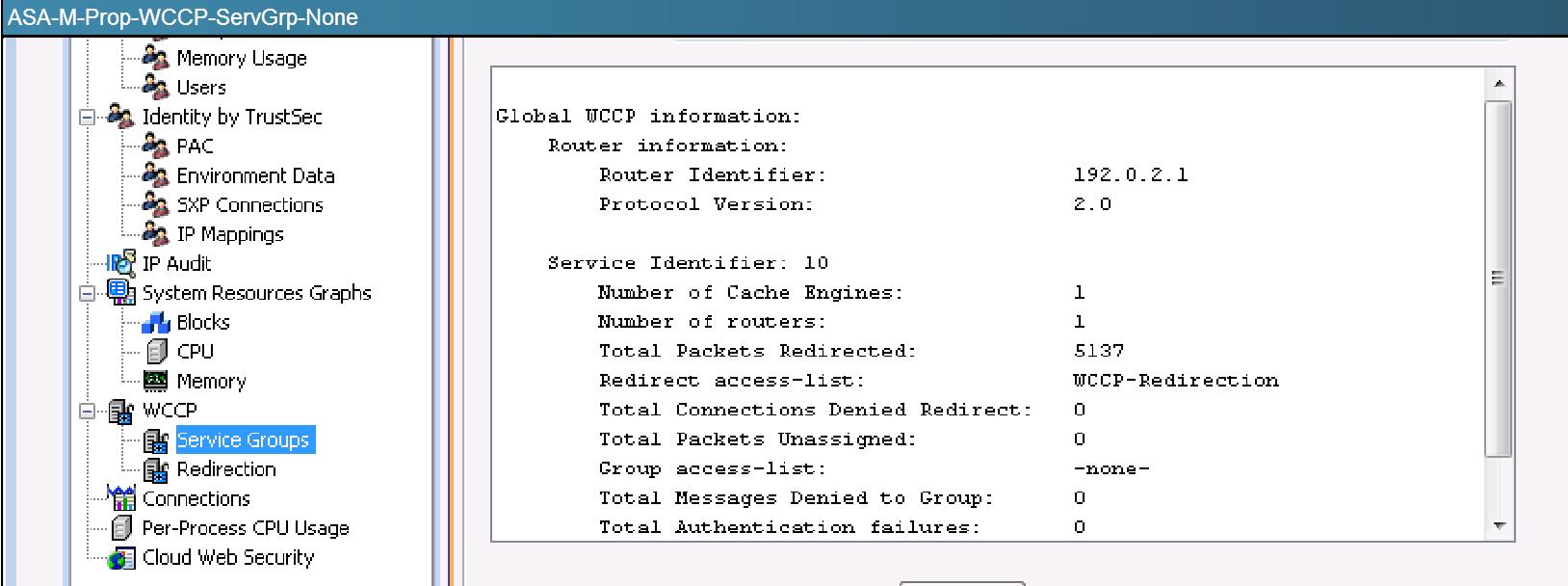The height and width of the screenshot is (586, 1568).
Task: Click the output scrollbar down arrow
Action: (1499, 526)
